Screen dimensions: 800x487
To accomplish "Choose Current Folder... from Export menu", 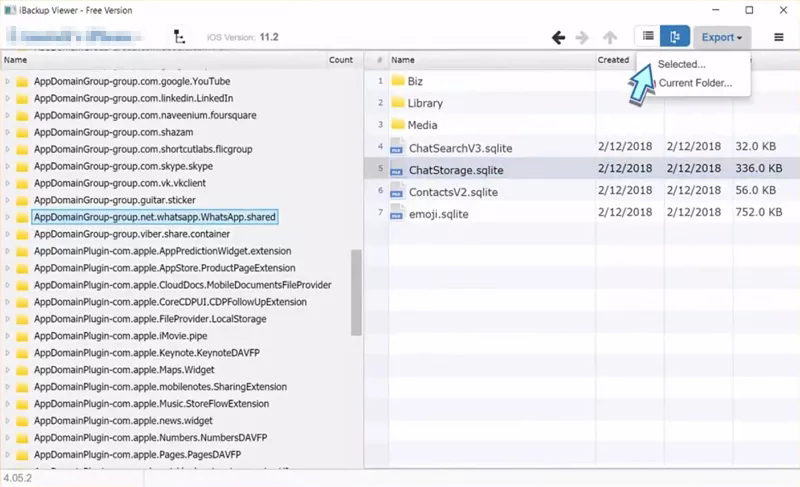I will point(695,83).
